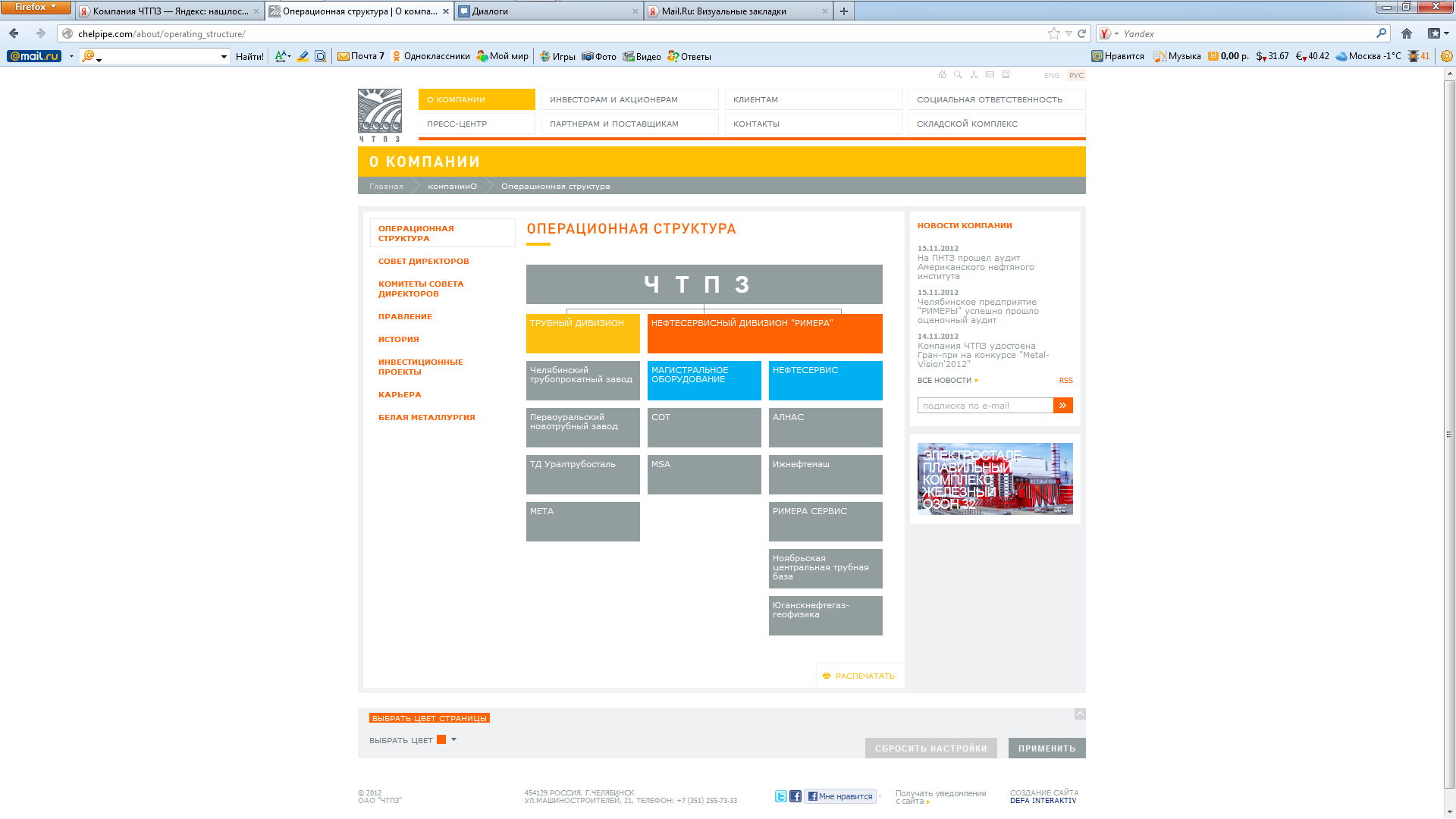This screenshot has width=1456, height=819.
Task: Switch to the Диалоги tab
Action: 549,11
